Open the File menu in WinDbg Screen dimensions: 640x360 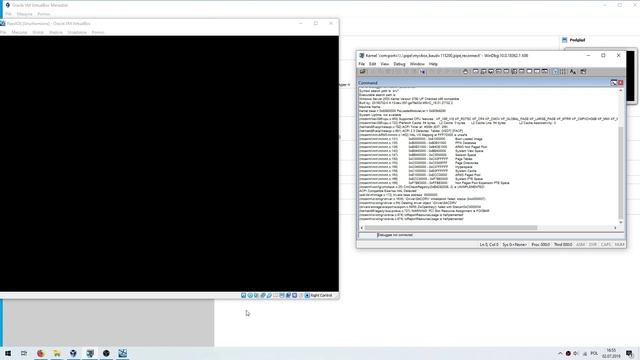(362, 64)
